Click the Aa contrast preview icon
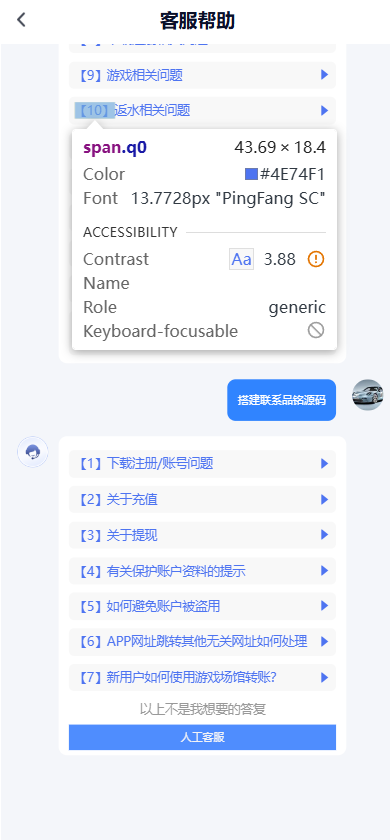390x840 pixels. click(x=241, y=259)
